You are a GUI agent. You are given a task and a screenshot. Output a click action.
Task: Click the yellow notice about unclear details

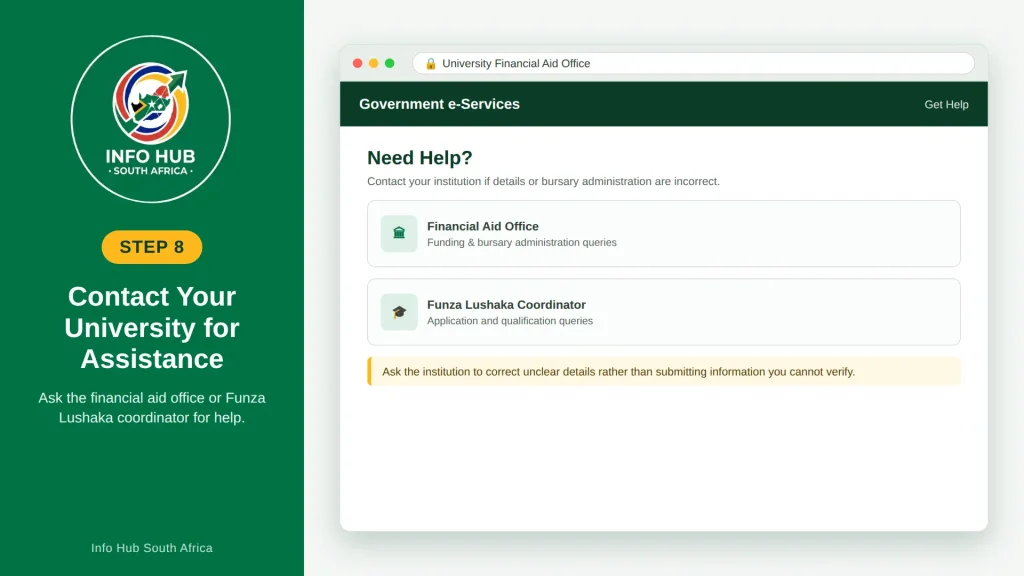click(x=664, y=372)
